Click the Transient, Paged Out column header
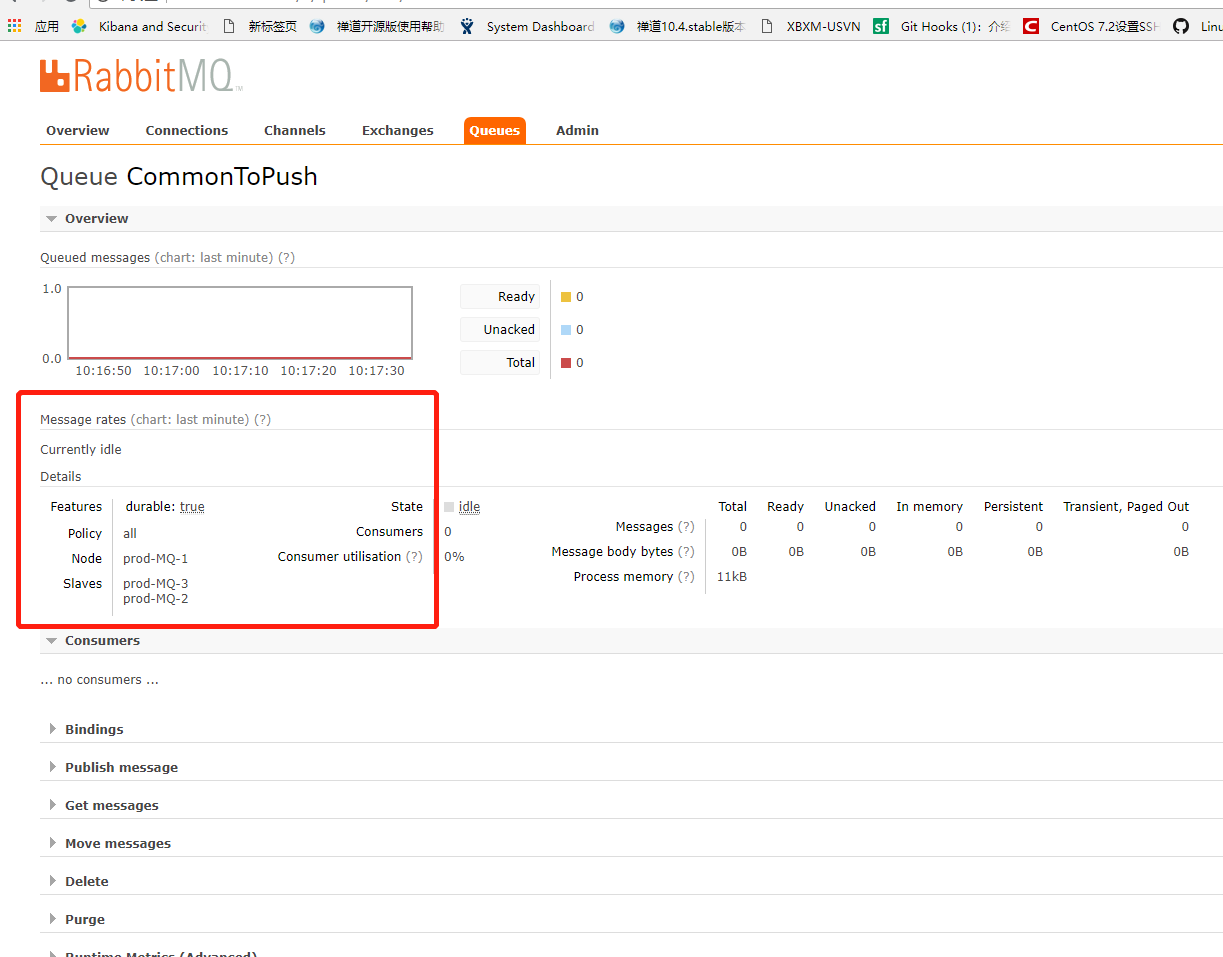The height and width of the screenshot is (957, 1223). coord(1126,506)
